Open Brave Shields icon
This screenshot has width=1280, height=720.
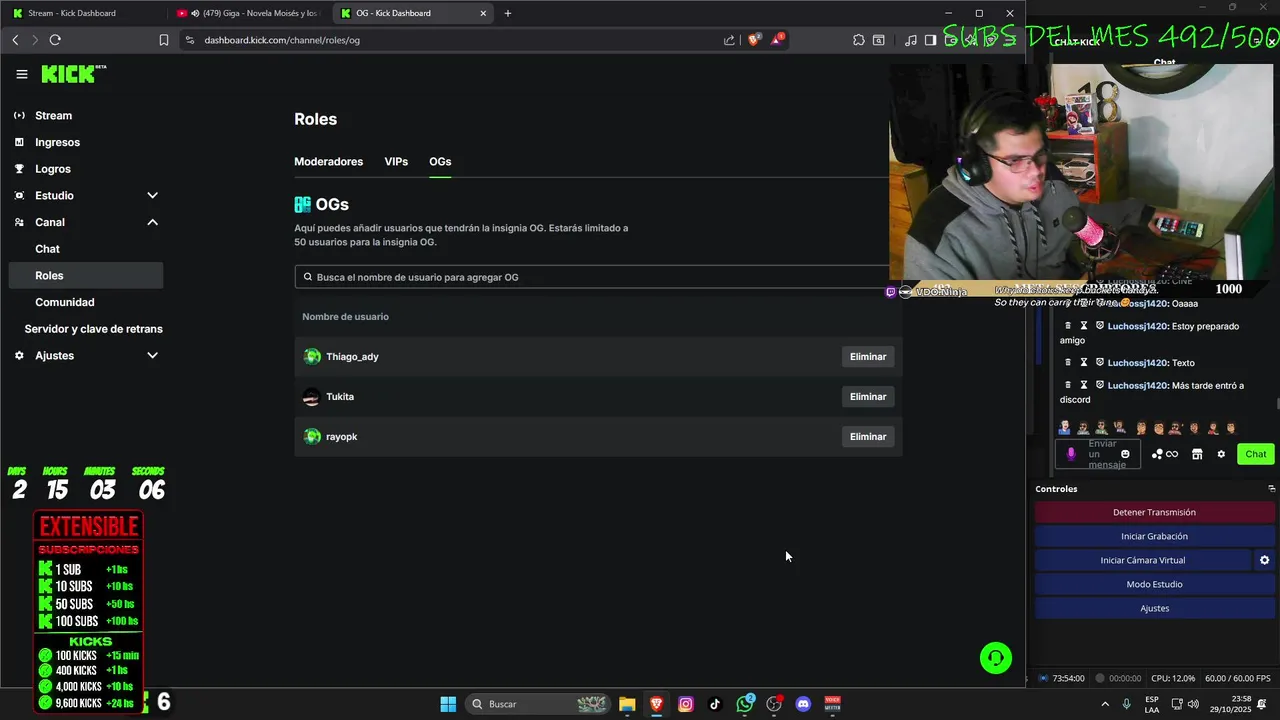pyautogui.click(x=754, y=40)
